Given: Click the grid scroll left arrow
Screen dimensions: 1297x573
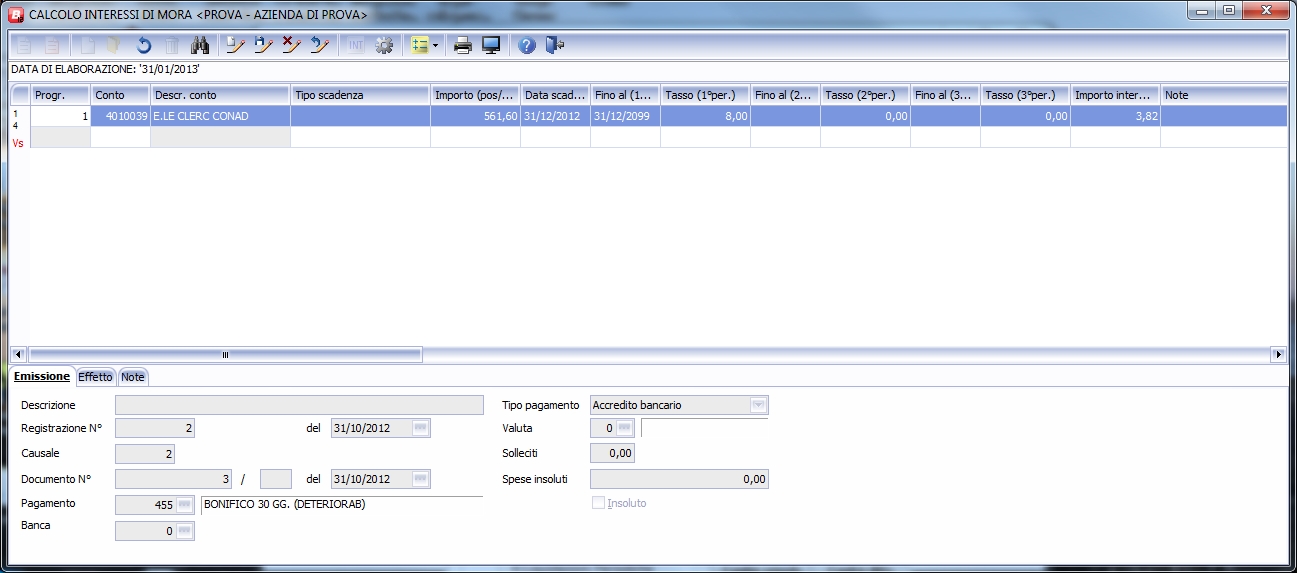Looking at the screenshot, I should (18, 354).
